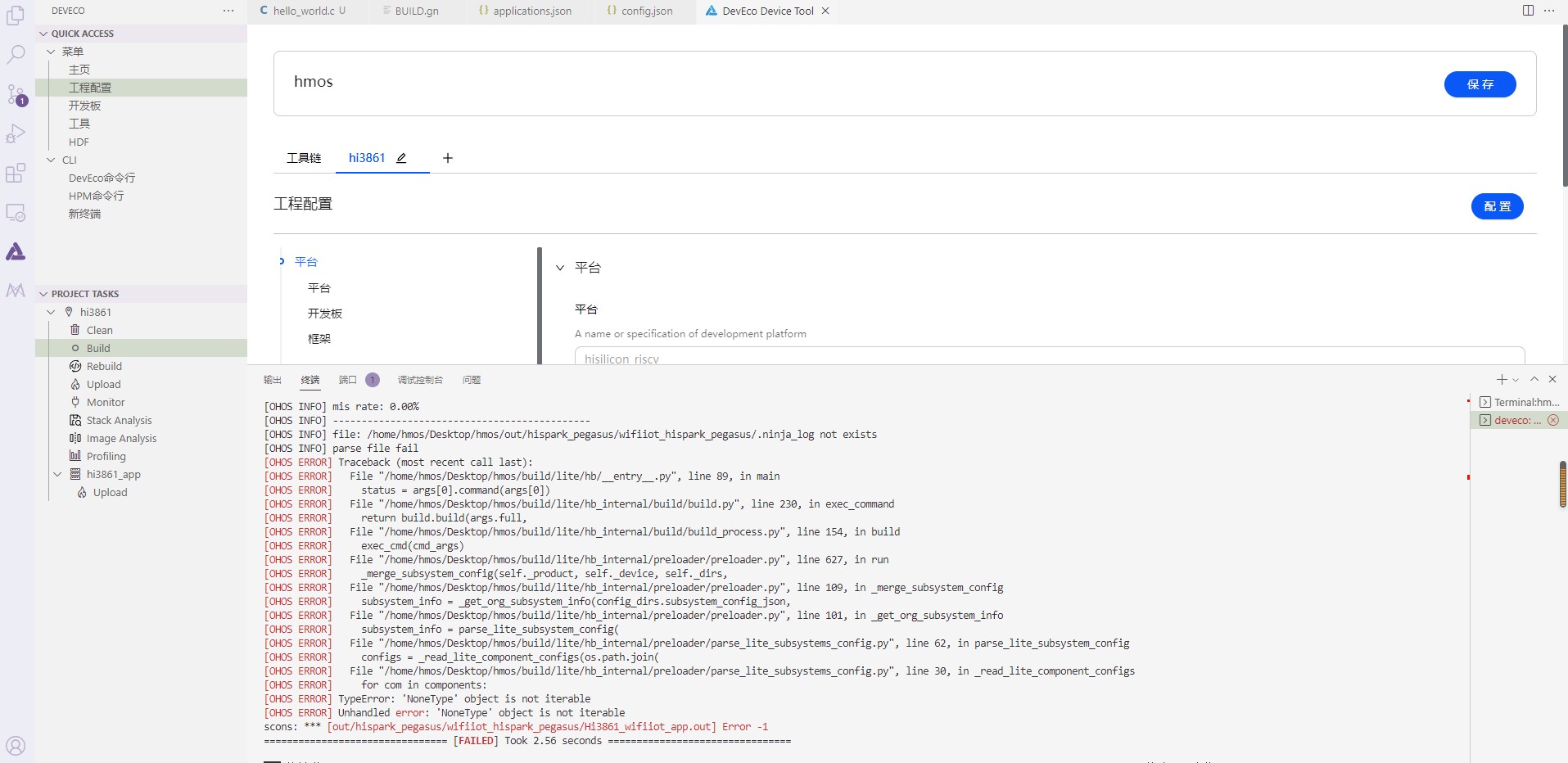
Task: Click the plus icon to add a tab
Action: [448, 158]
